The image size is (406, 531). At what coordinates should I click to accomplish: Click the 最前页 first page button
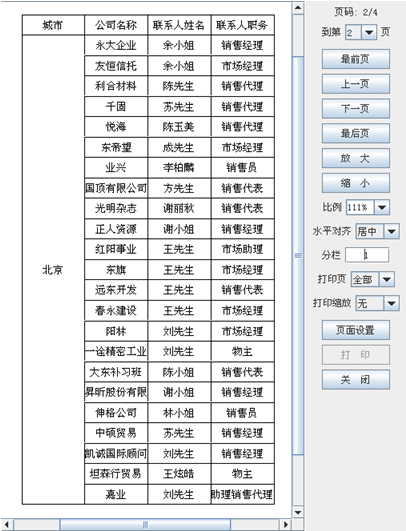356,59
